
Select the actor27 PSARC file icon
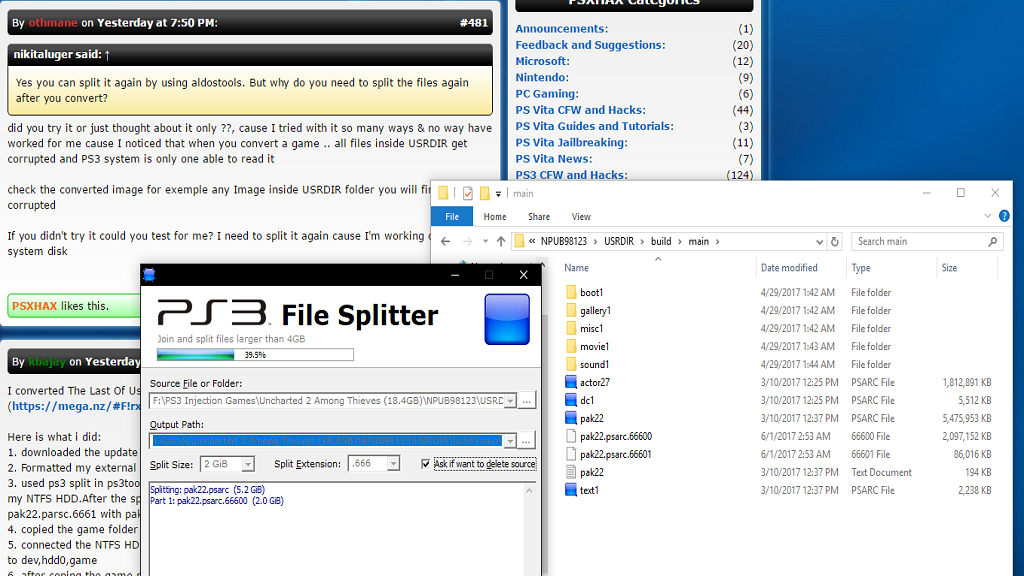pos(571,382)
